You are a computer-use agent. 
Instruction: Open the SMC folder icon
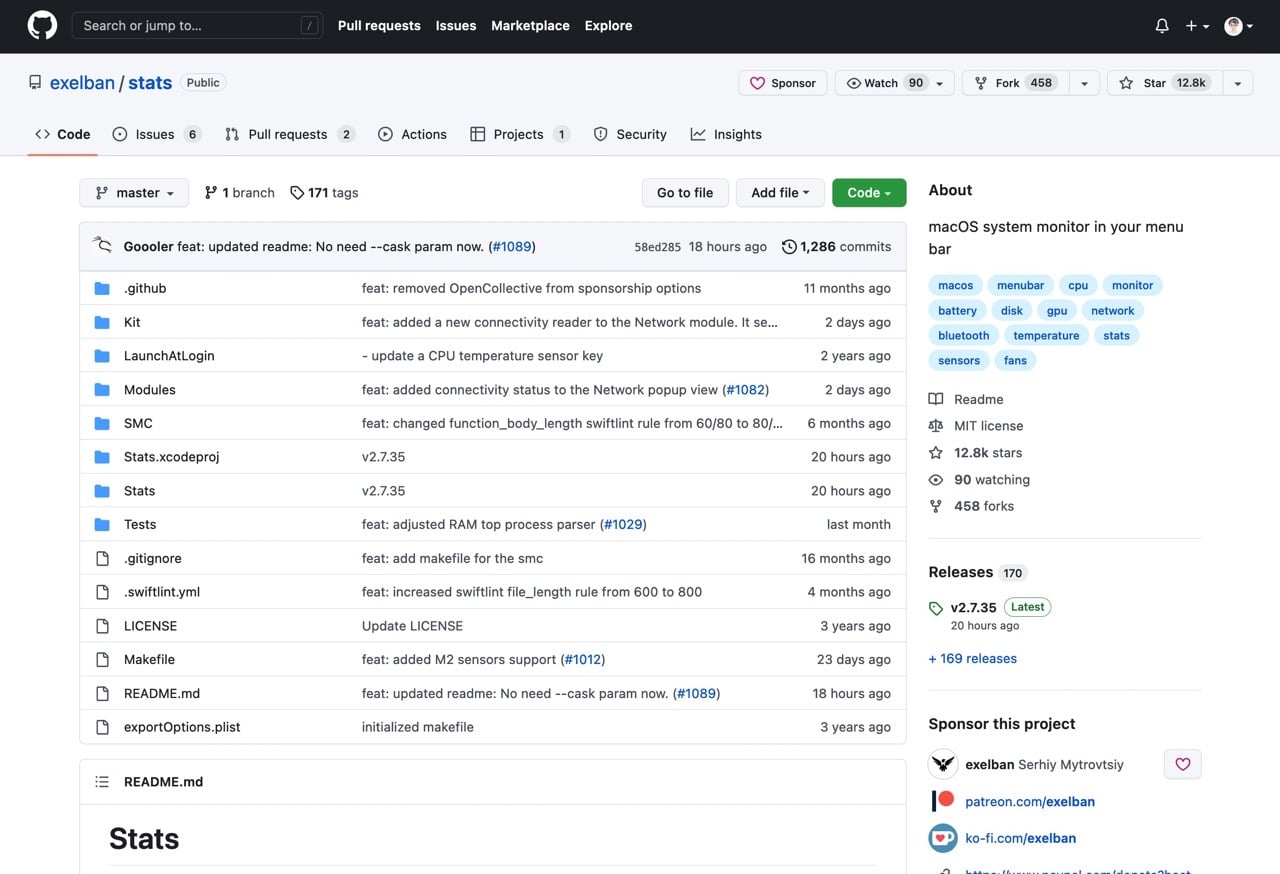tap(102, 423)
